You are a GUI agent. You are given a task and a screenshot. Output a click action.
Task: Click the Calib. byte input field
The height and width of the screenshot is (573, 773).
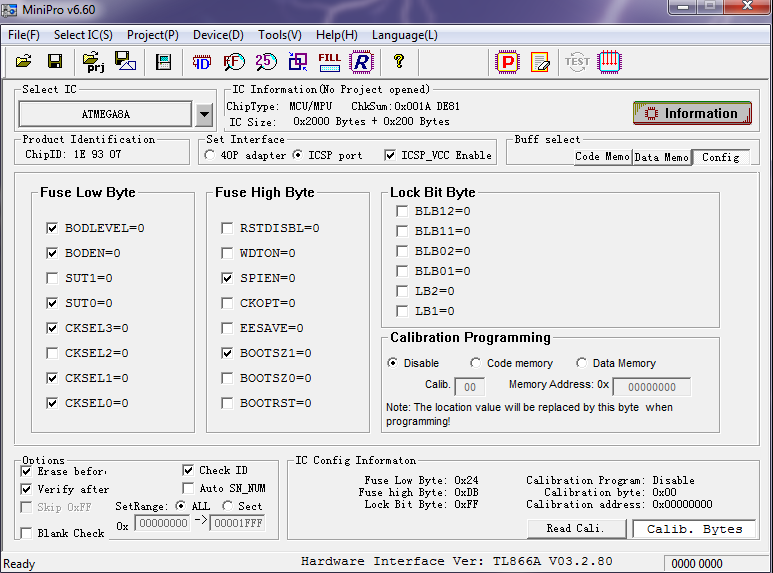coord(469,387)
